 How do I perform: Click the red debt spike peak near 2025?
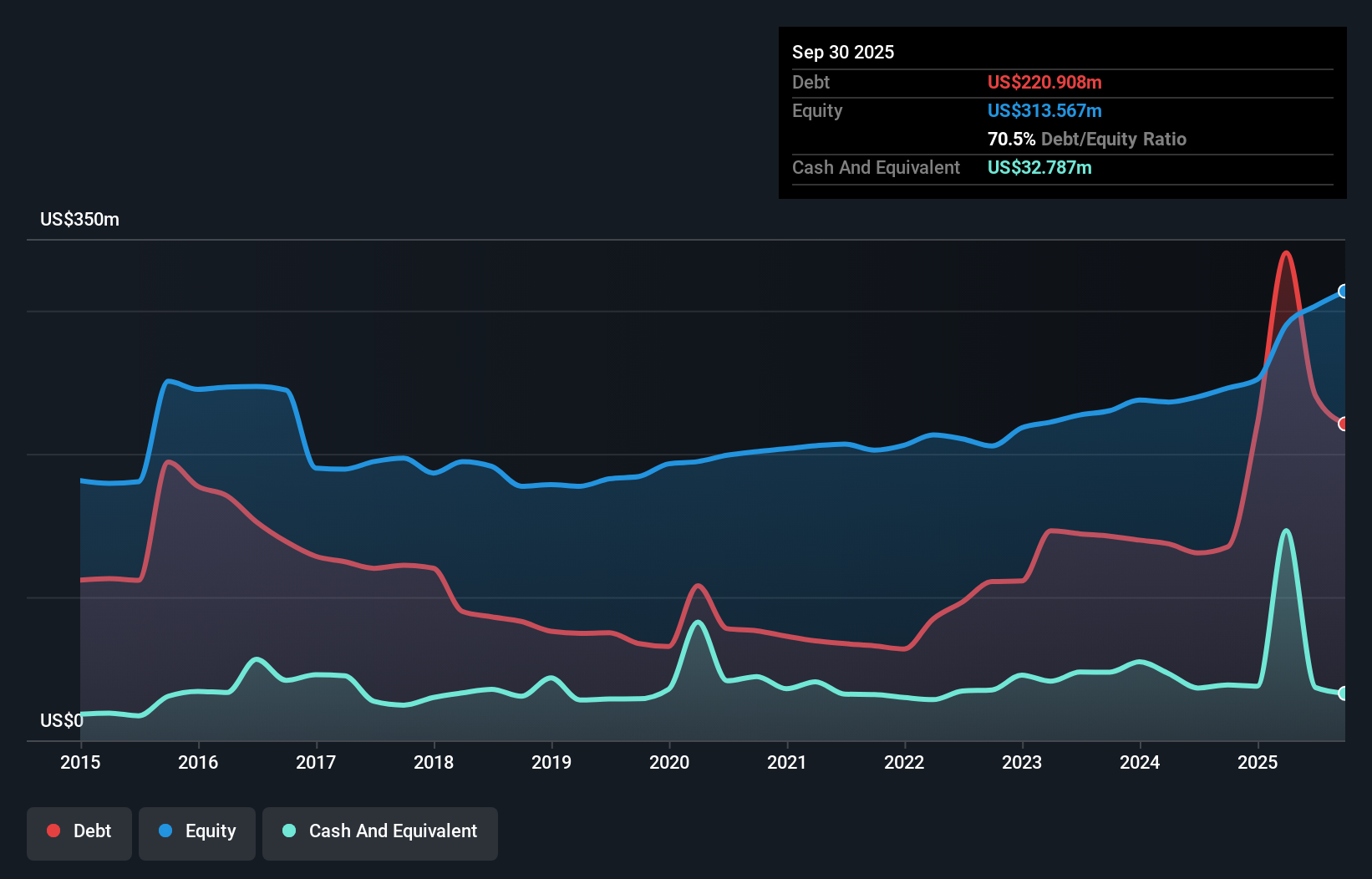1287,252
